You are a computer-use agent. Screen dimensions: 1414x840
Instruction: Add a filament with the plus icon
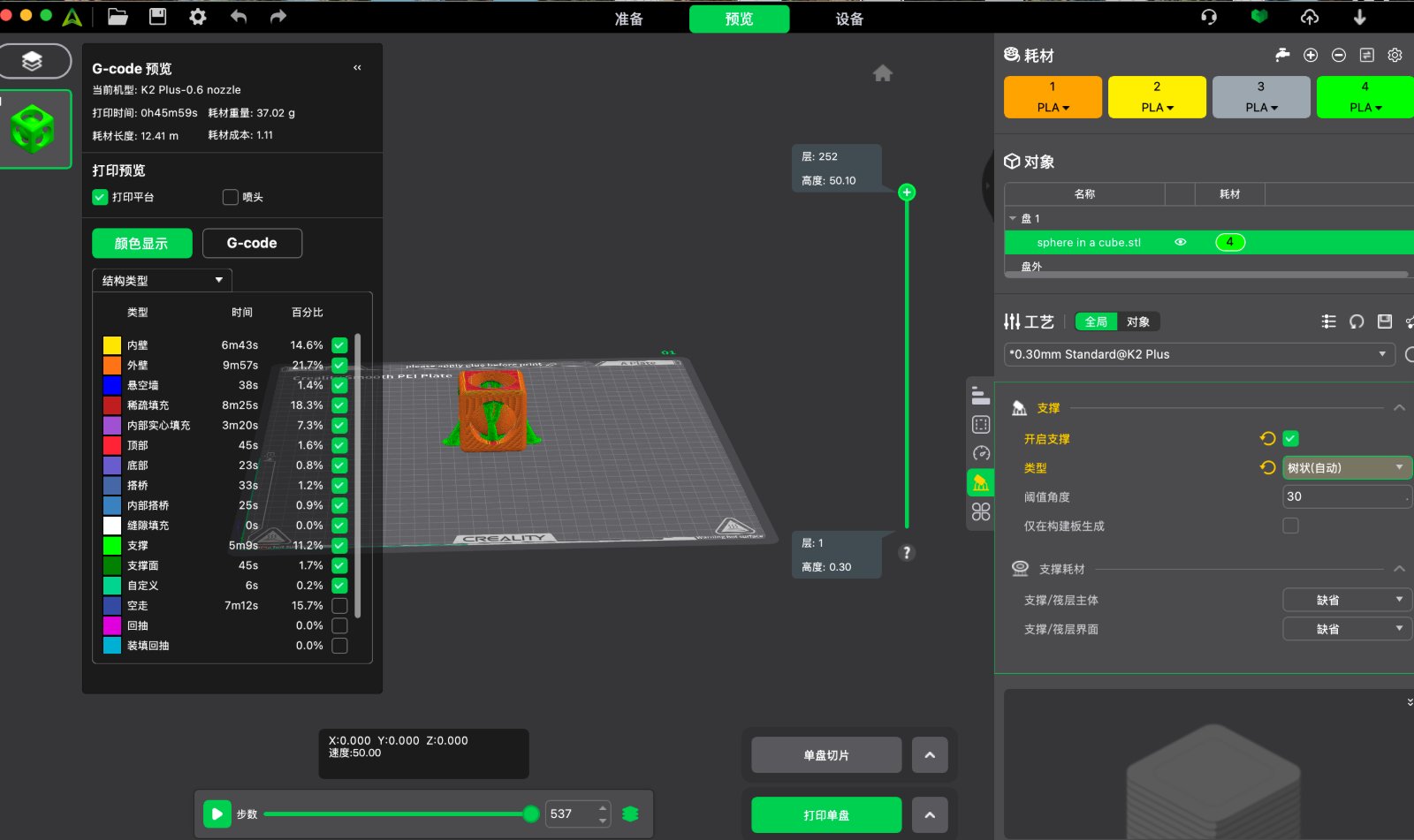(1311, 56)
